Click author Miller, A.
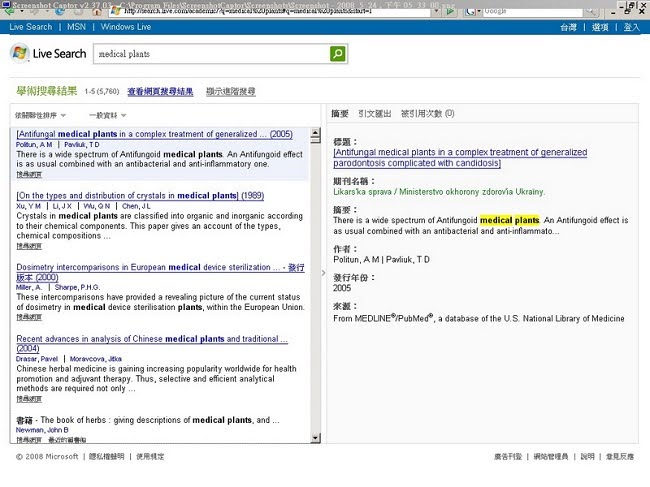The width and height of the screenshot is (650, 487). click(29, 287)
